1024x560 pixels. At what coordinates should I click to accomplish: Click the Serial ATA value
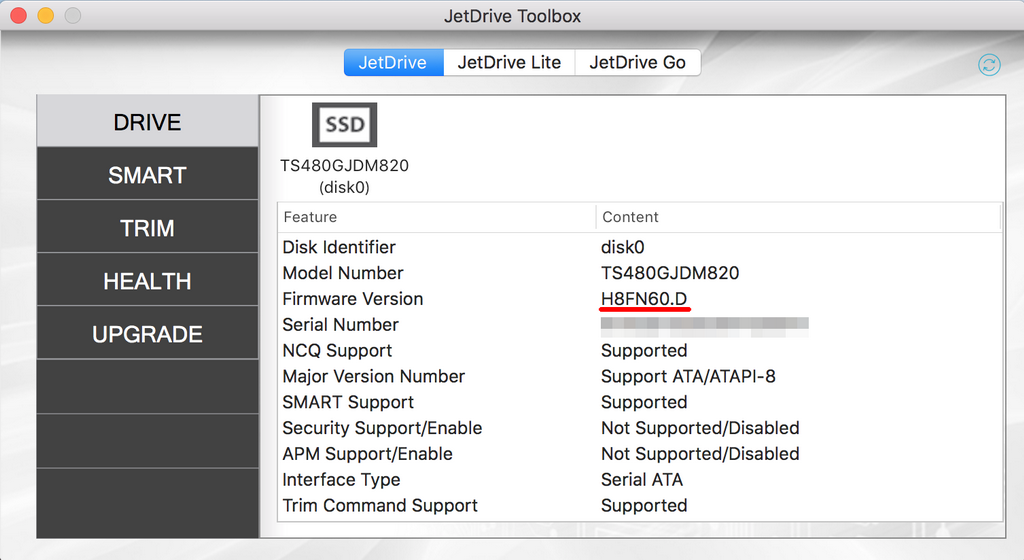point(642,480)
